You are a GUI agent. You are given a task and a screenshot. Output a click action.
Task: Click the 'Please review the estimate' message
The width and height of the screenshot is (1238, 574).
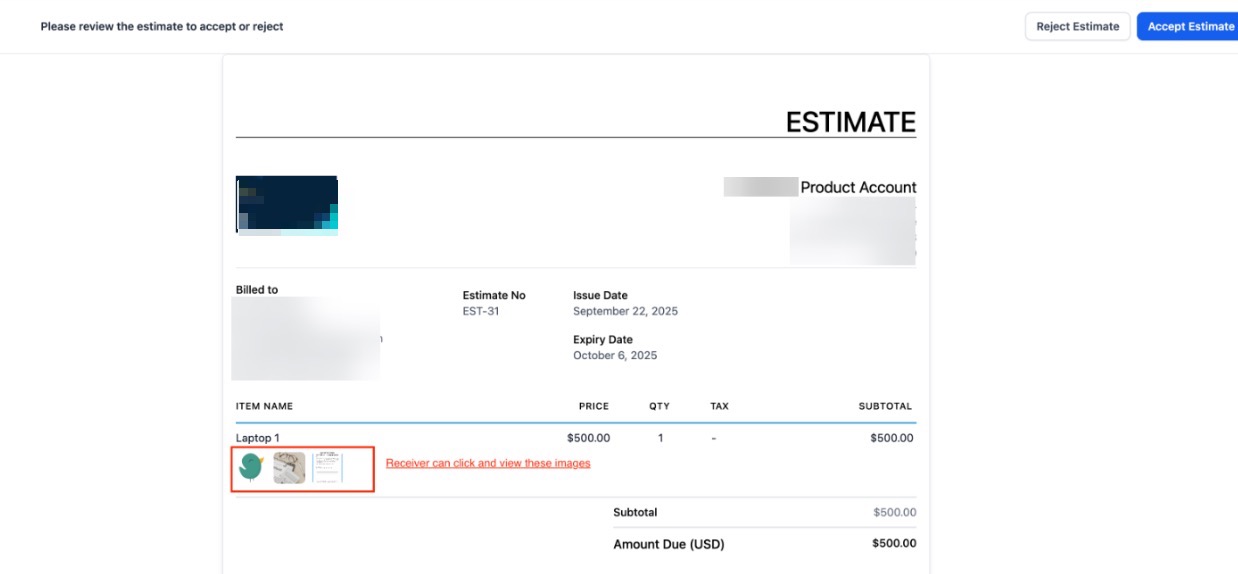point(162,27)
